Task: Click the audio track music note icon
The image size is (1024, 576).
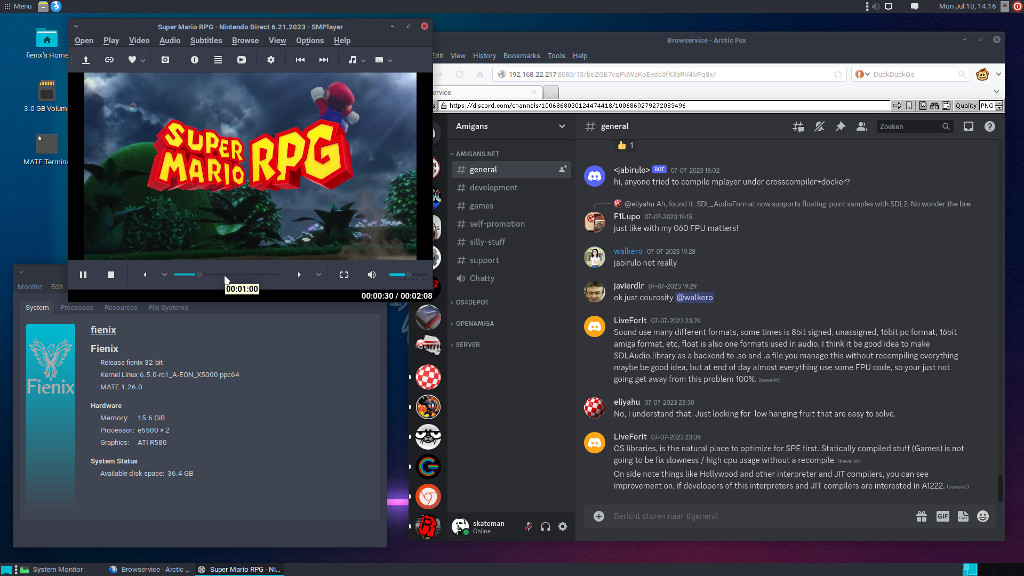Action: coord(353,60)
